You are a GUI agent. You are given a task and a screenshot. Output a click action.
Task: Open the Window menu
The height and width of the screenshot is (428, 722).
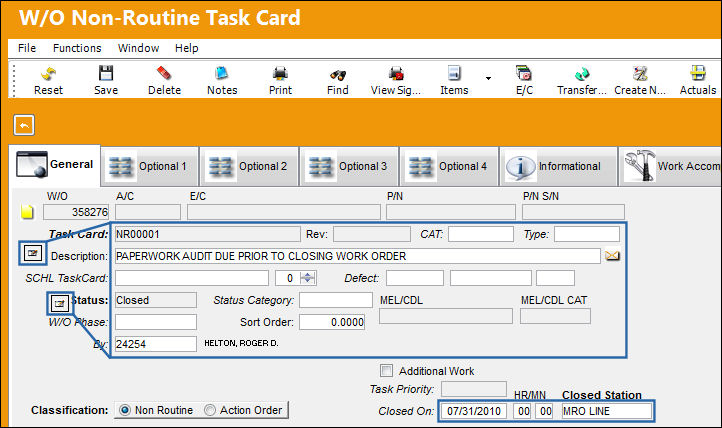(138, 48)
